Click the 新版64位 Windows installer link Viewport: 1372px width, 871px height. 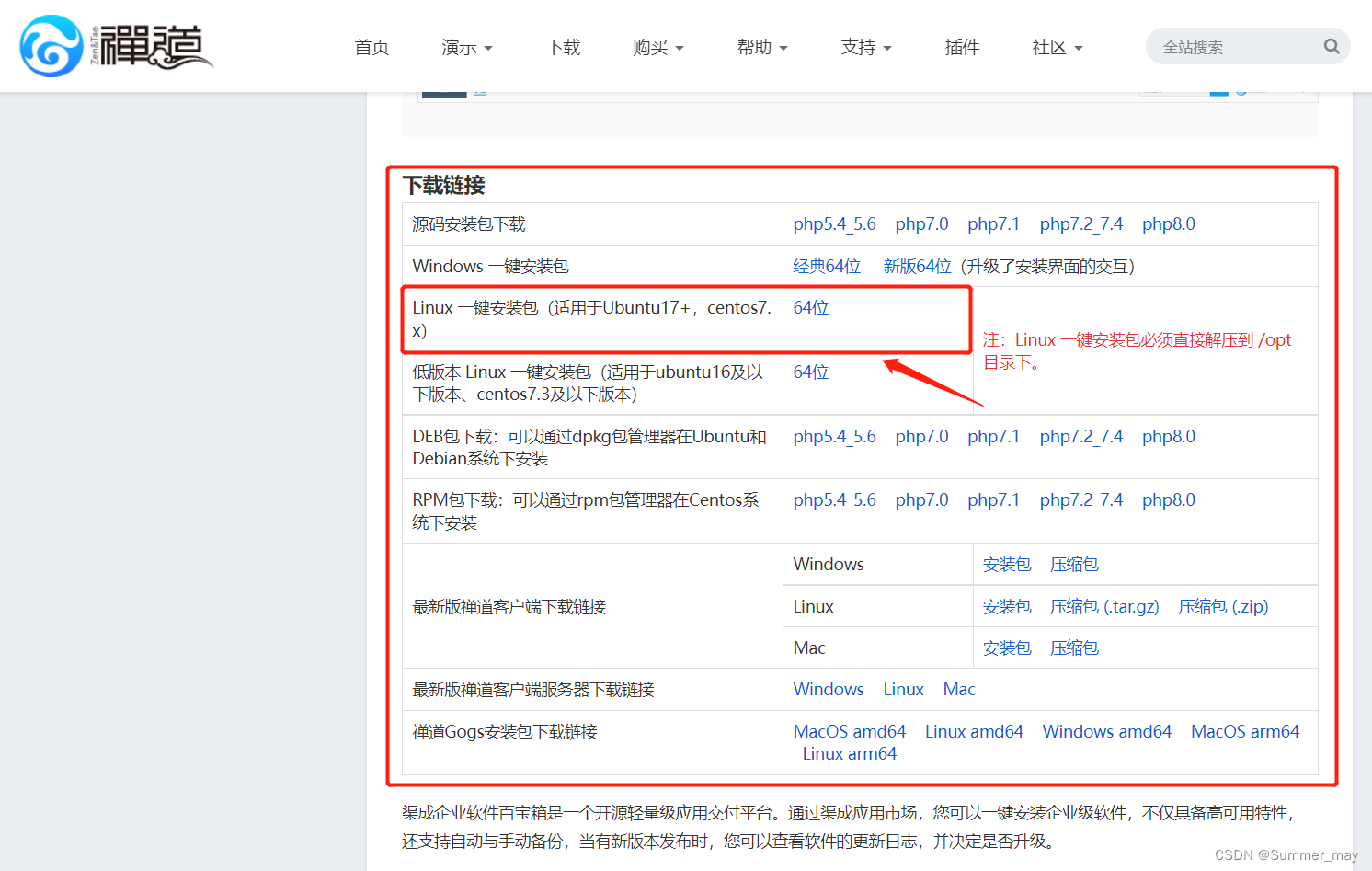(x=917, y=267)
